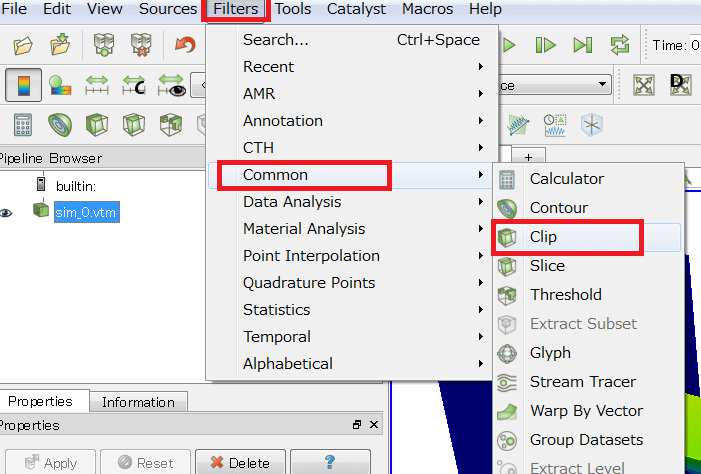Play the animation
The image size is (701, 474).
(x=509, y=45)
